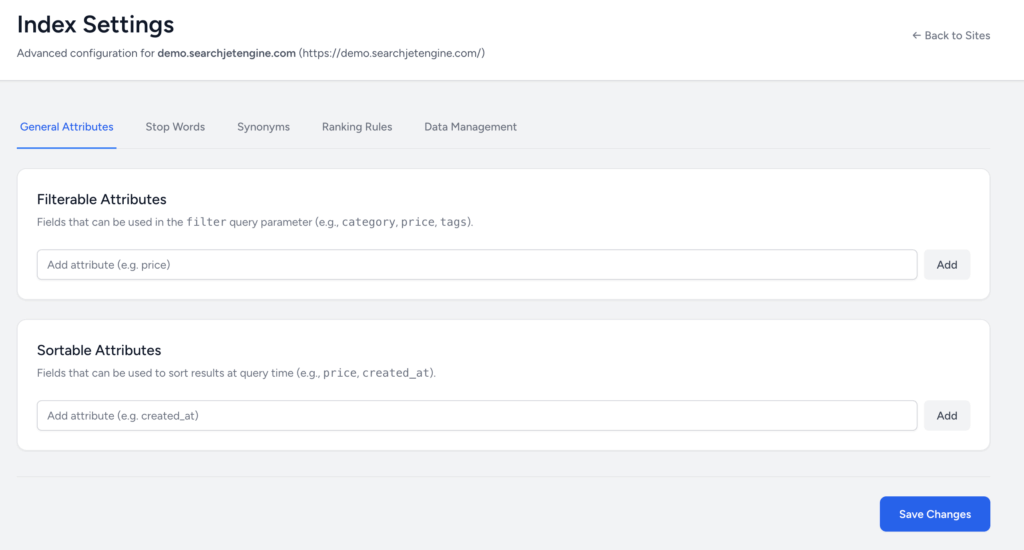Viewport: 1024px width, 550px height.
Task: Open the Data Management tab
Action: pos(470,127)
